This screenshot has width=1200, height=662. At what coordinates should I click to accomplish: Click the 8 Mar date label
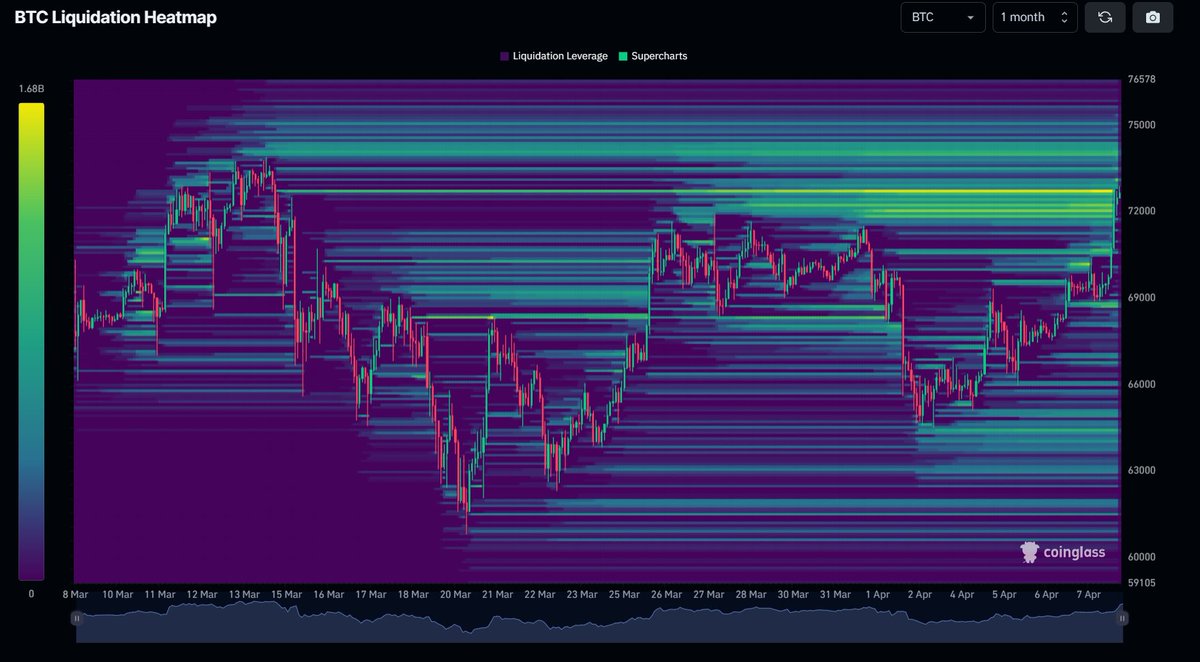76,594
